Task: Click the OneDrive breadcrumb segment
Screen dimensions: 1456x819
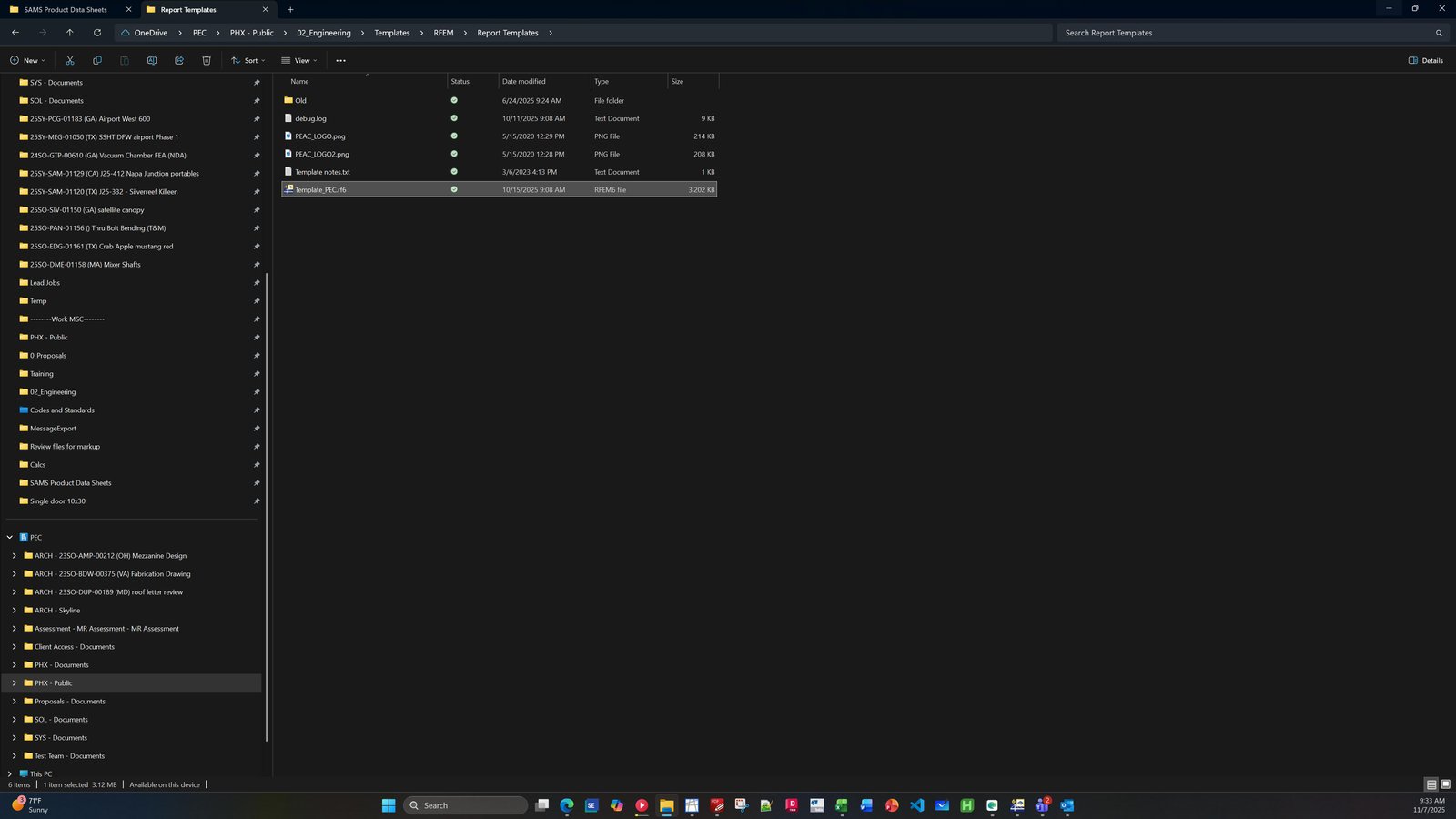Action: [150, 33]
